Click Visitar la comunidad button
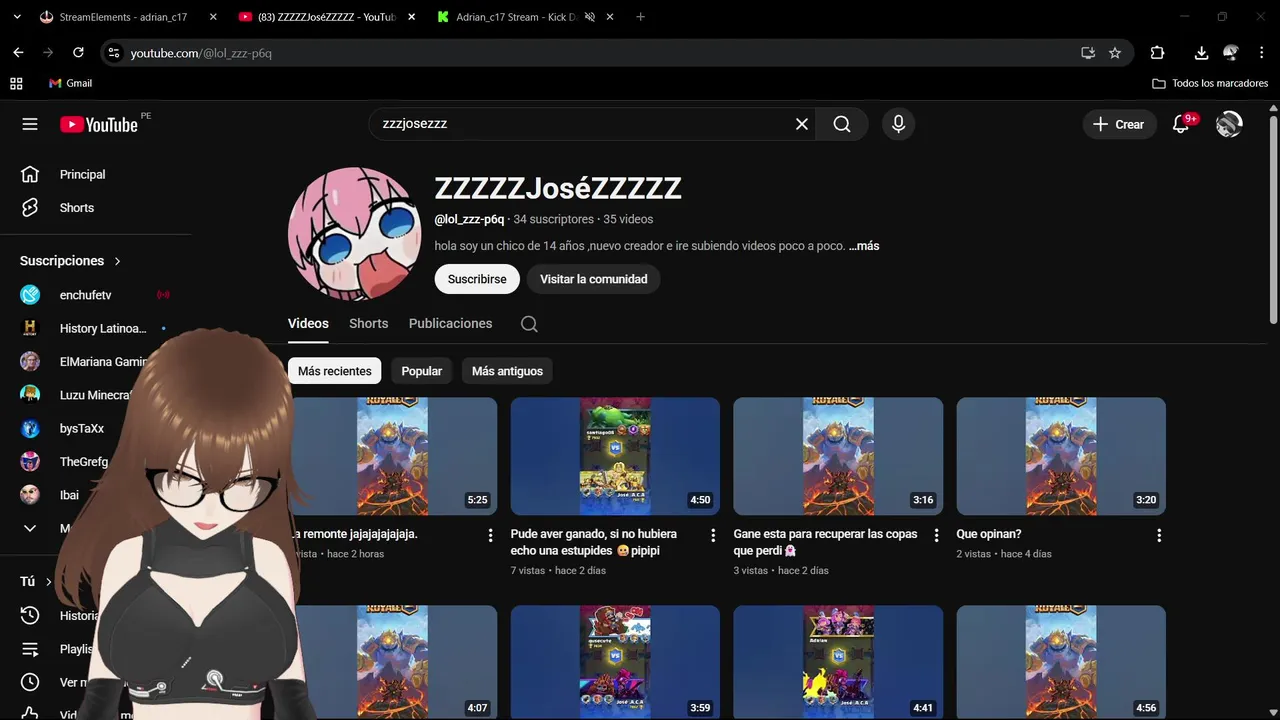This screenshot has height=720, width=1280. pos(594,279)
